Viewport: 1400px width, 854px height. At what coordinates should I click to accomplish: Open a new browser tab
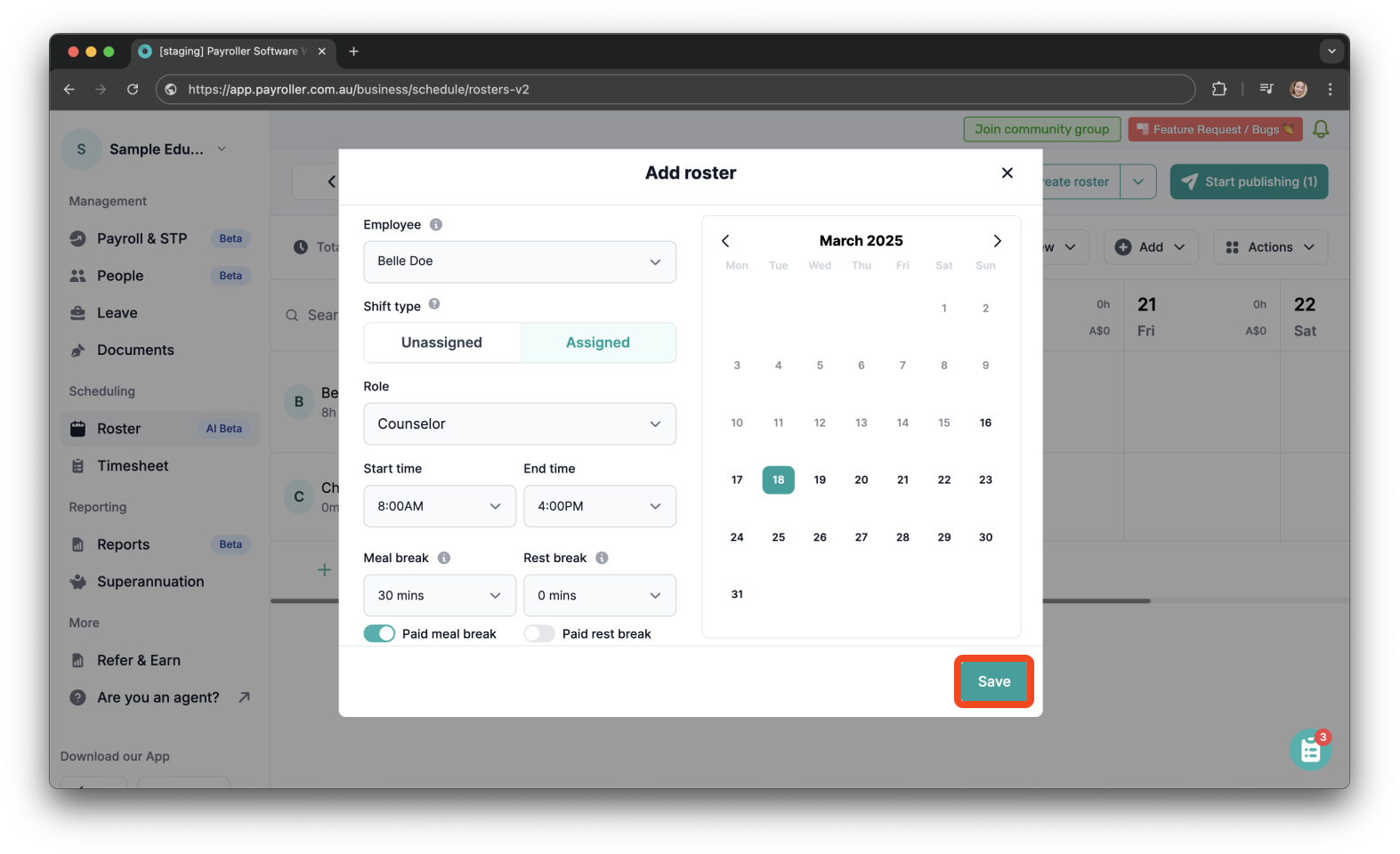(x=353, y=52)
